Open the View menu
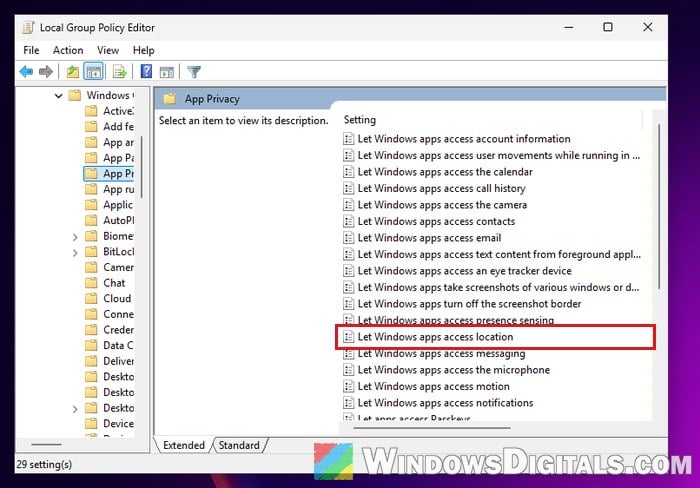 coord(108,50)
